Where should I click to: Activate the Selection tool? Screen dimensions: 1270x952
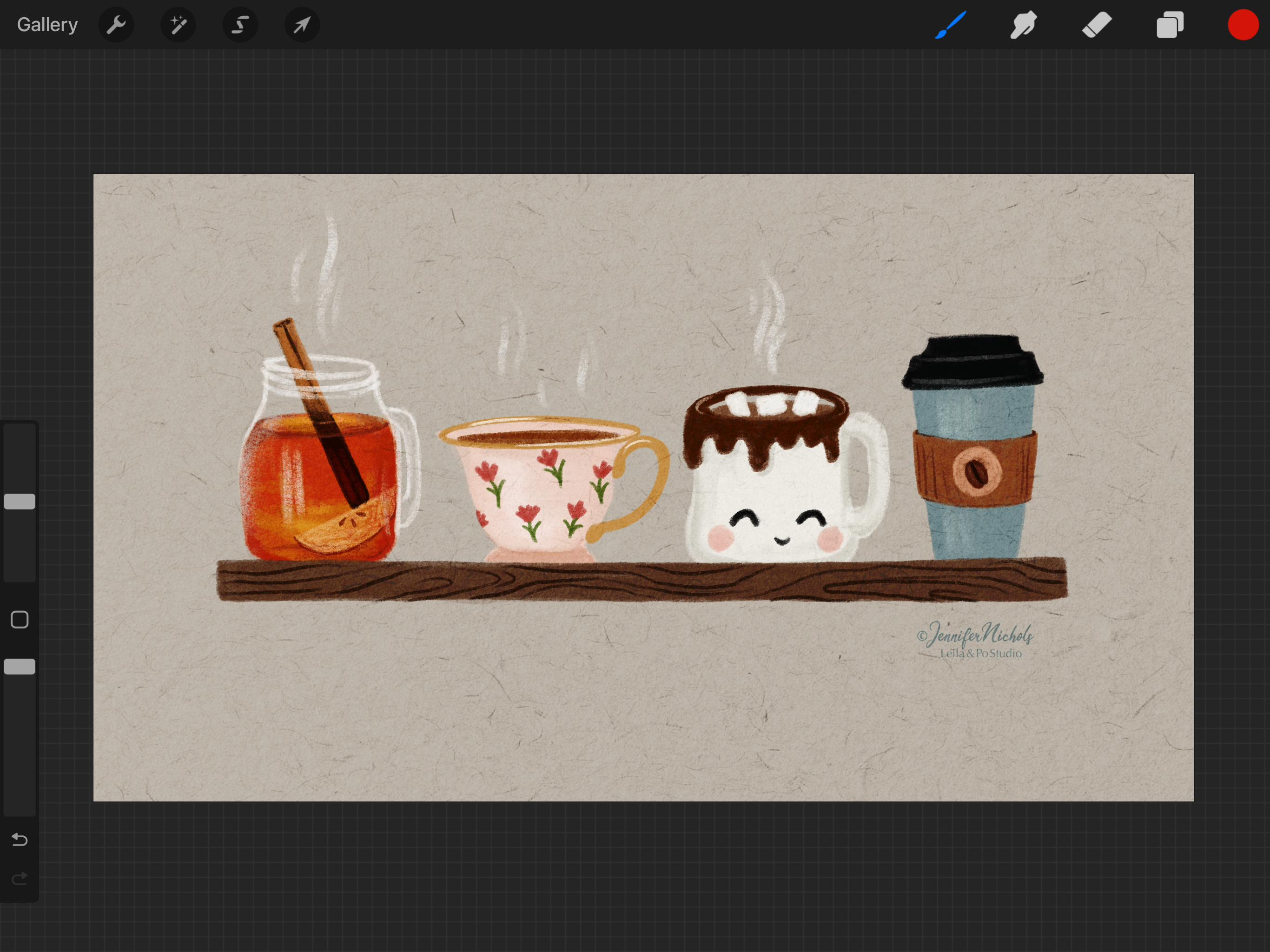click(x=240, y=25)
